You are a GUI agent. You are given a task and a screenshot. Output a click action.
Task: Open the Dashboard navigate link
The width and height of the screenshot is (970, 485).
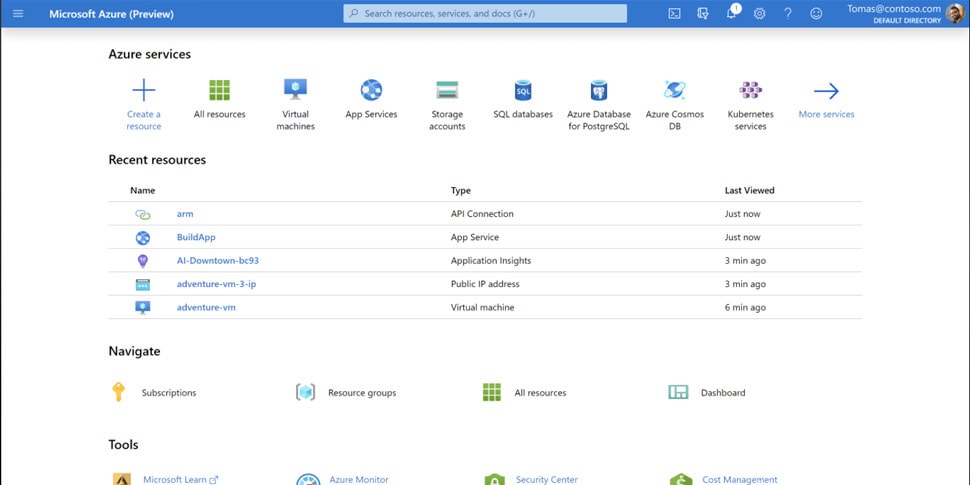tap(723, 393)
